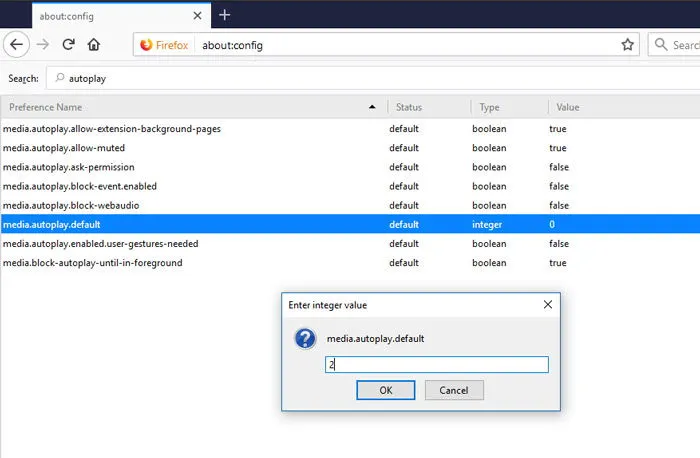The height and width of the screenshot is (458, 700).
Task: Select media.autoplay.block-event.enabled preference
Action: coord(80,186)
